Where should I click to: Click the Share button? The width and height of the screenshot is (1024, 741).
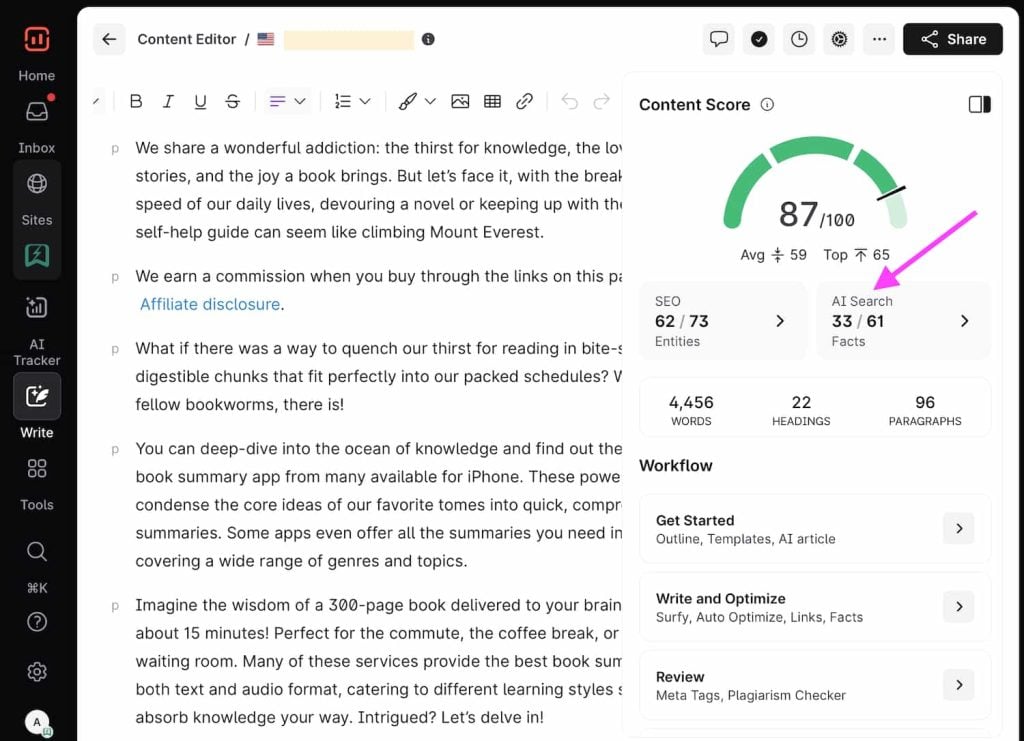pyautogui.click(x=952, y=39)
